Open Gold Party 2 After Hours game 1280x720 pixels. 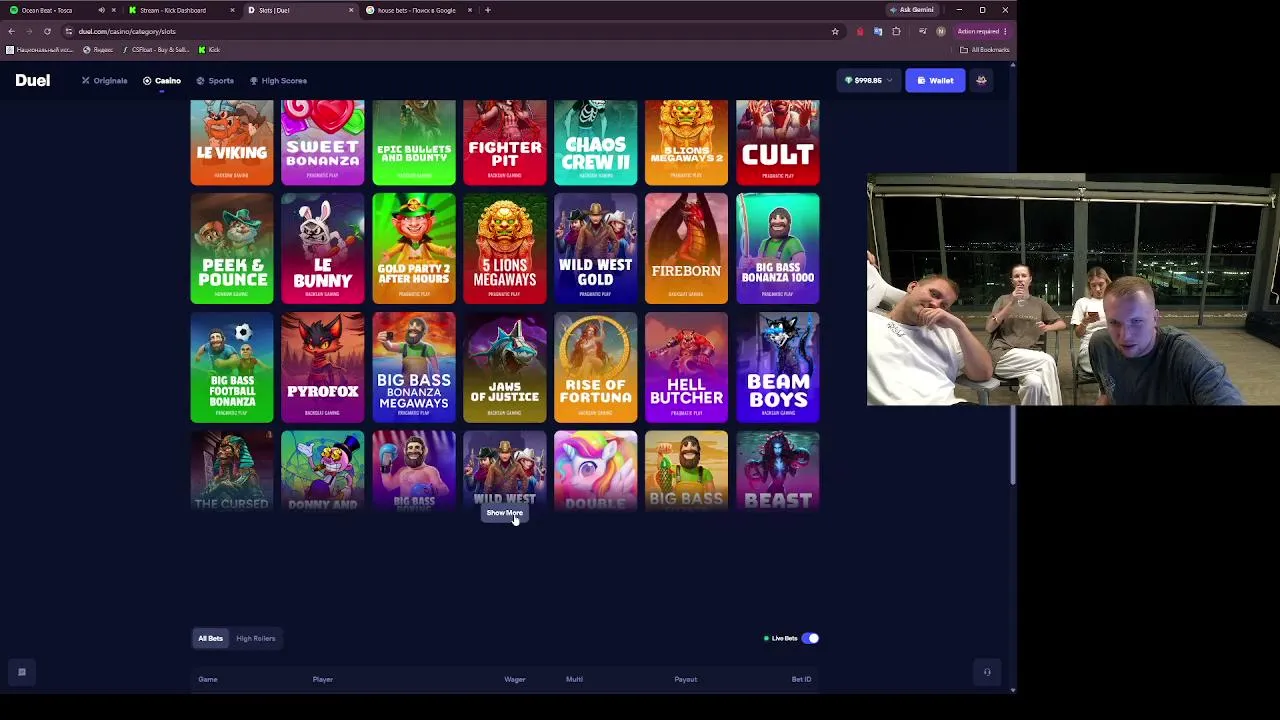414,248
